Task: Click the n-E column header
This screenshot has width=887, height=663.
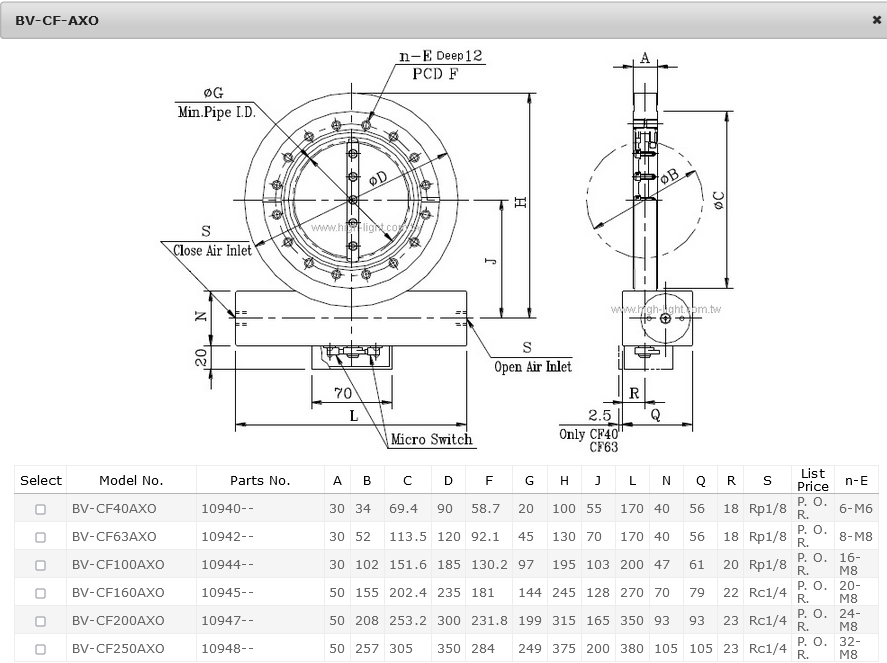Action: point(856,481)
